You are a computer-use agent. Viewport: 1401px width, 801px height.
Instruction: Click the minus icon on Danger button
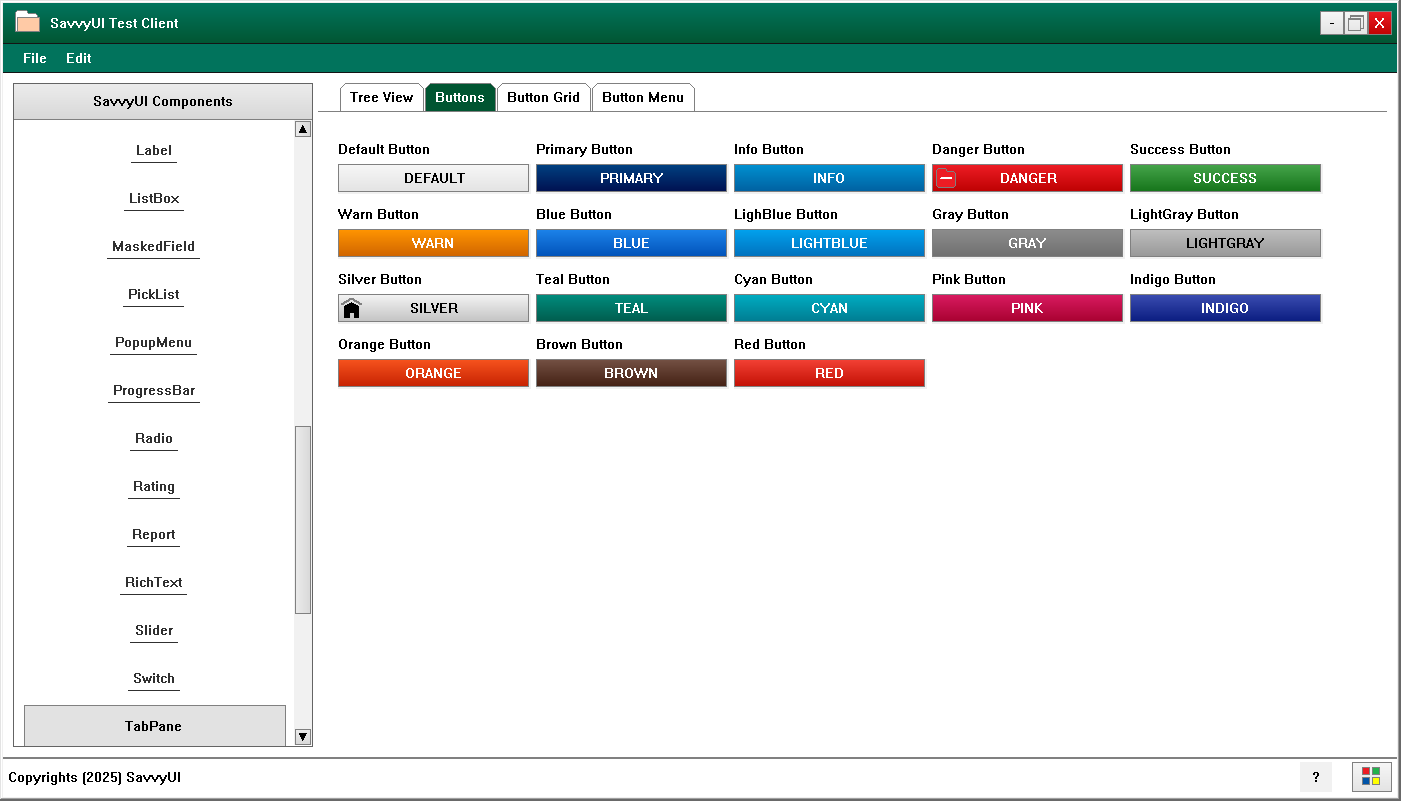[946, 179]
